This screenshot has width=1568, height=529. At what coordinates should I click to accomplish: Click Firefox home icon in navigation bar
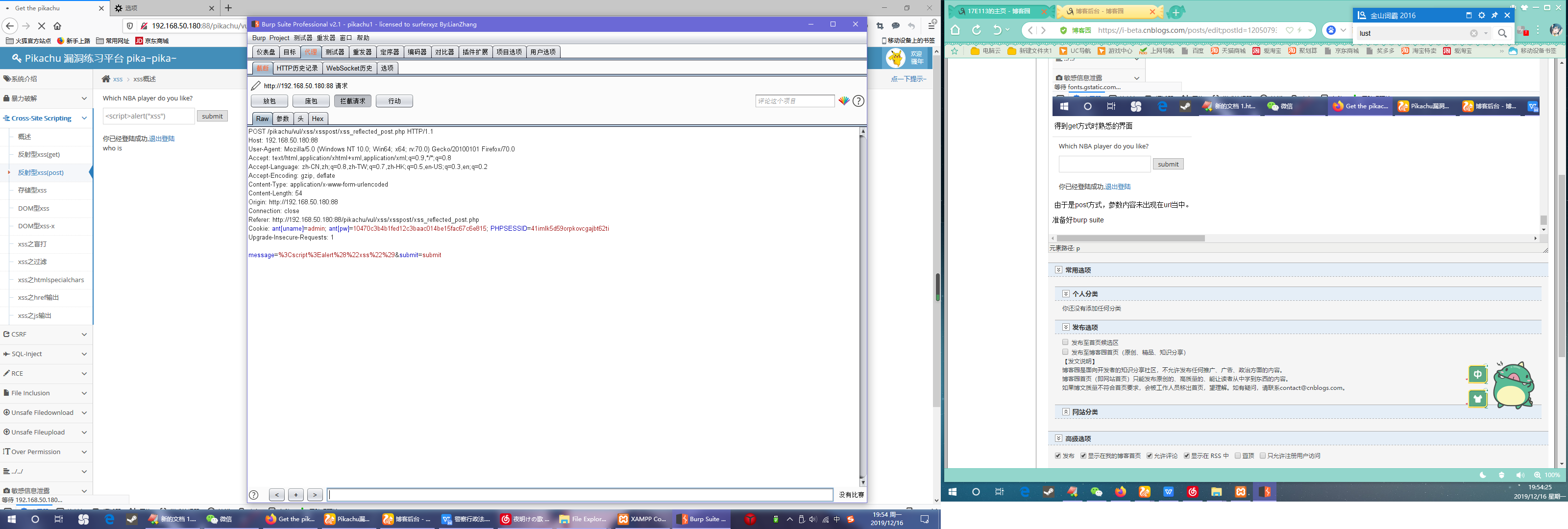point(57,25)
